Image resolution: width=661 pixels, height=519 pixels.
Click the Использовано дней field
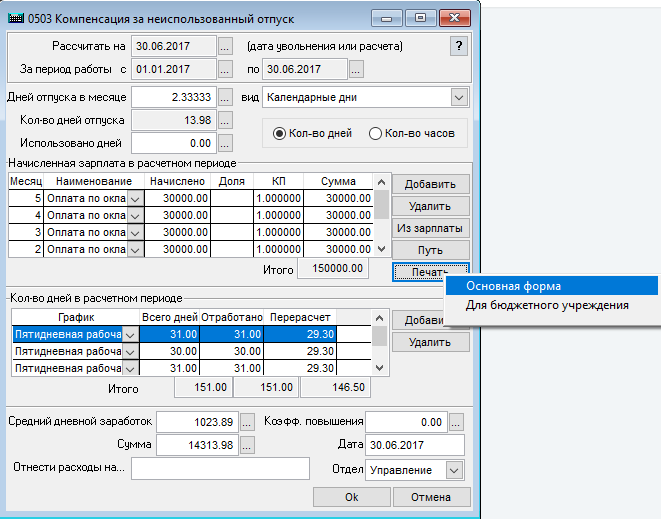pos(174,143)
